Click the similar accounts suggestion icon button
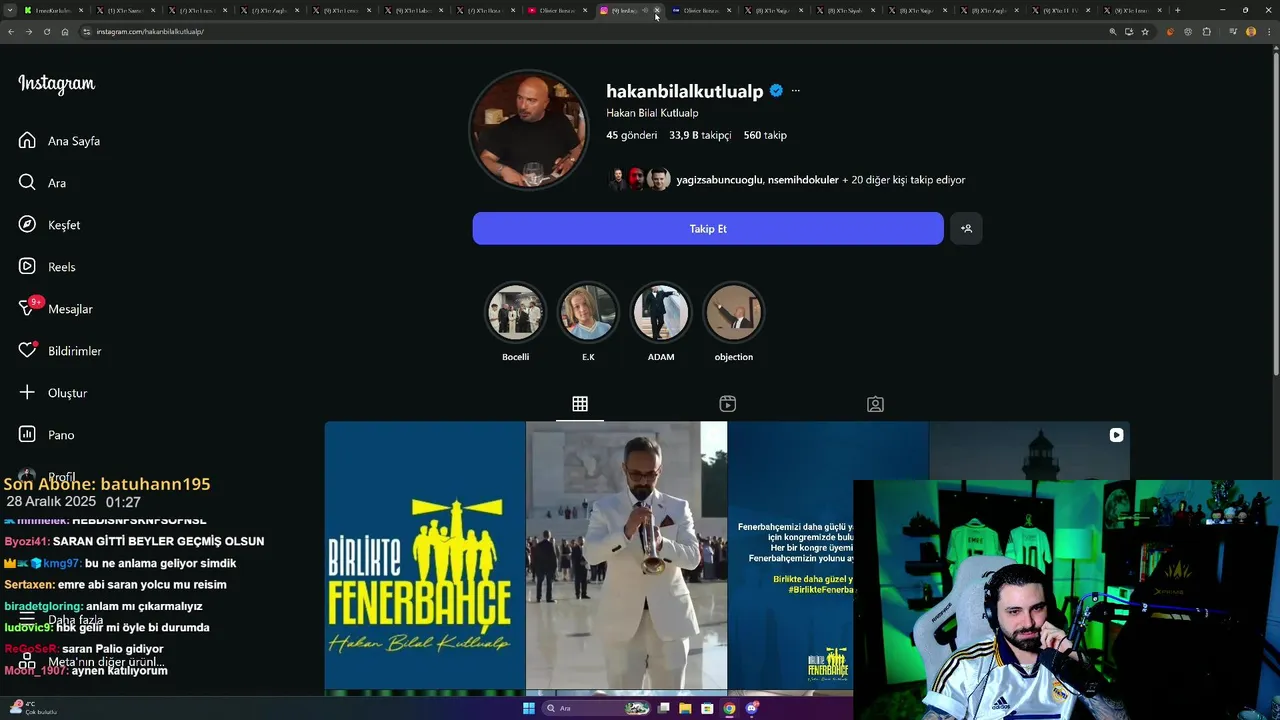 pos(966,228)
